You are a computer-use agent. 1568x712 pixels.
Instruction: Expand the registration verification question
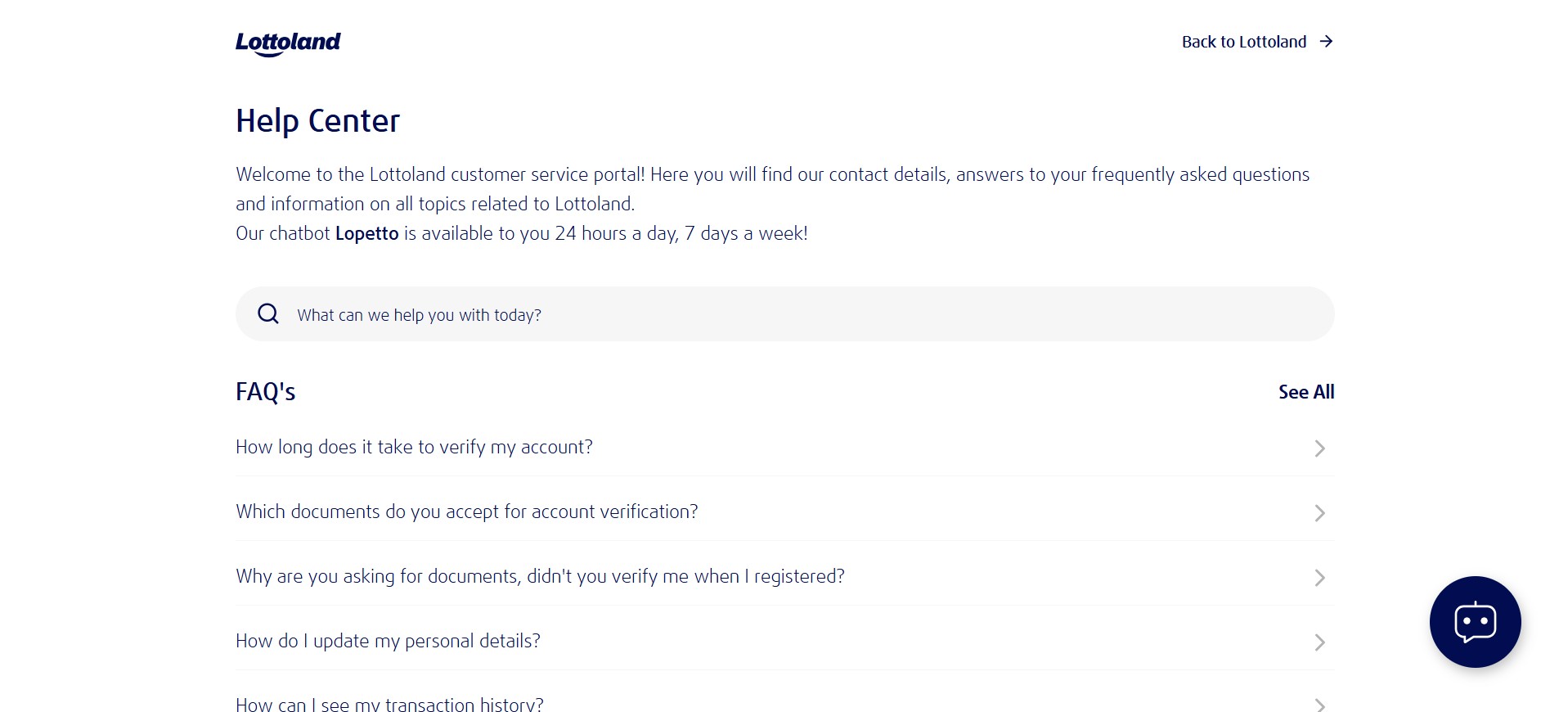tap(540, 576)
